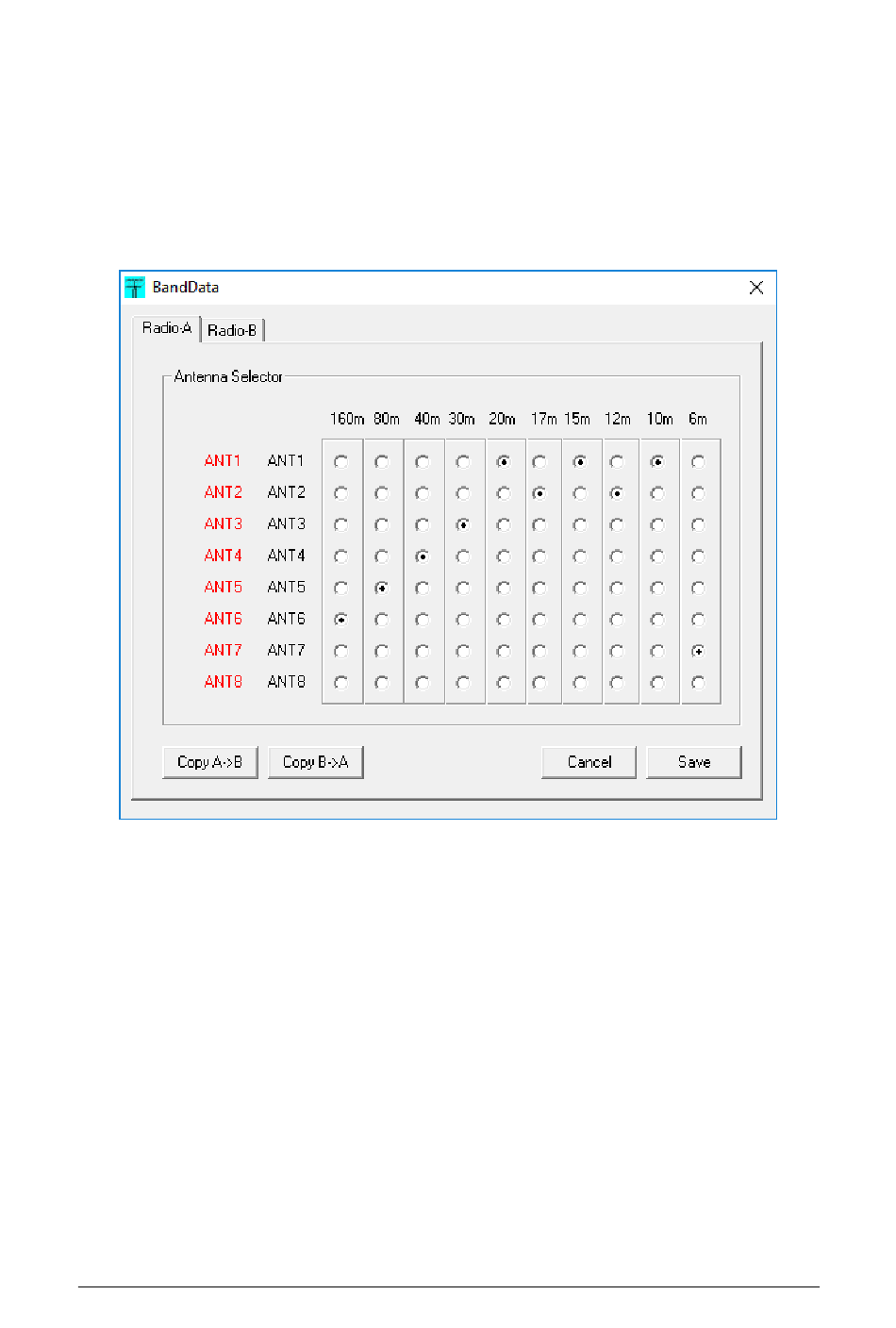Select ANT1 for the 40m band
The image size is (896, 1328).
pyautogui.click(x=423, y=462)
